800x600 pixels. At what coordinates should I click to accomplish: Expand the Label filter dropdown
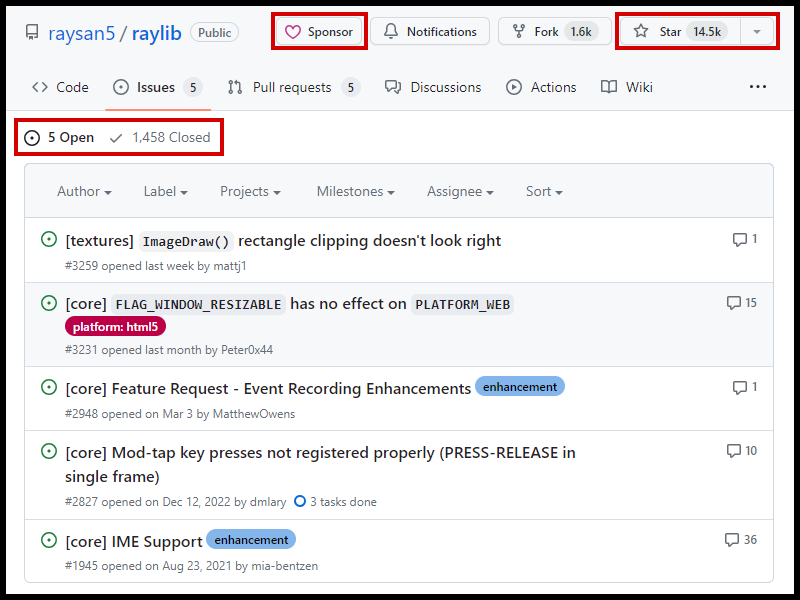(166, 191)
